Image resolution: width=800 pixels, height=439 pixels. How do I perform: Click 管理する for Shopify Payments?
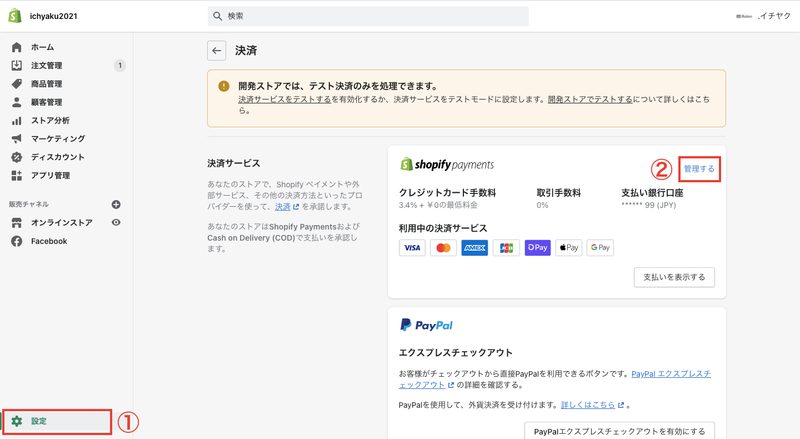point(699,169)
